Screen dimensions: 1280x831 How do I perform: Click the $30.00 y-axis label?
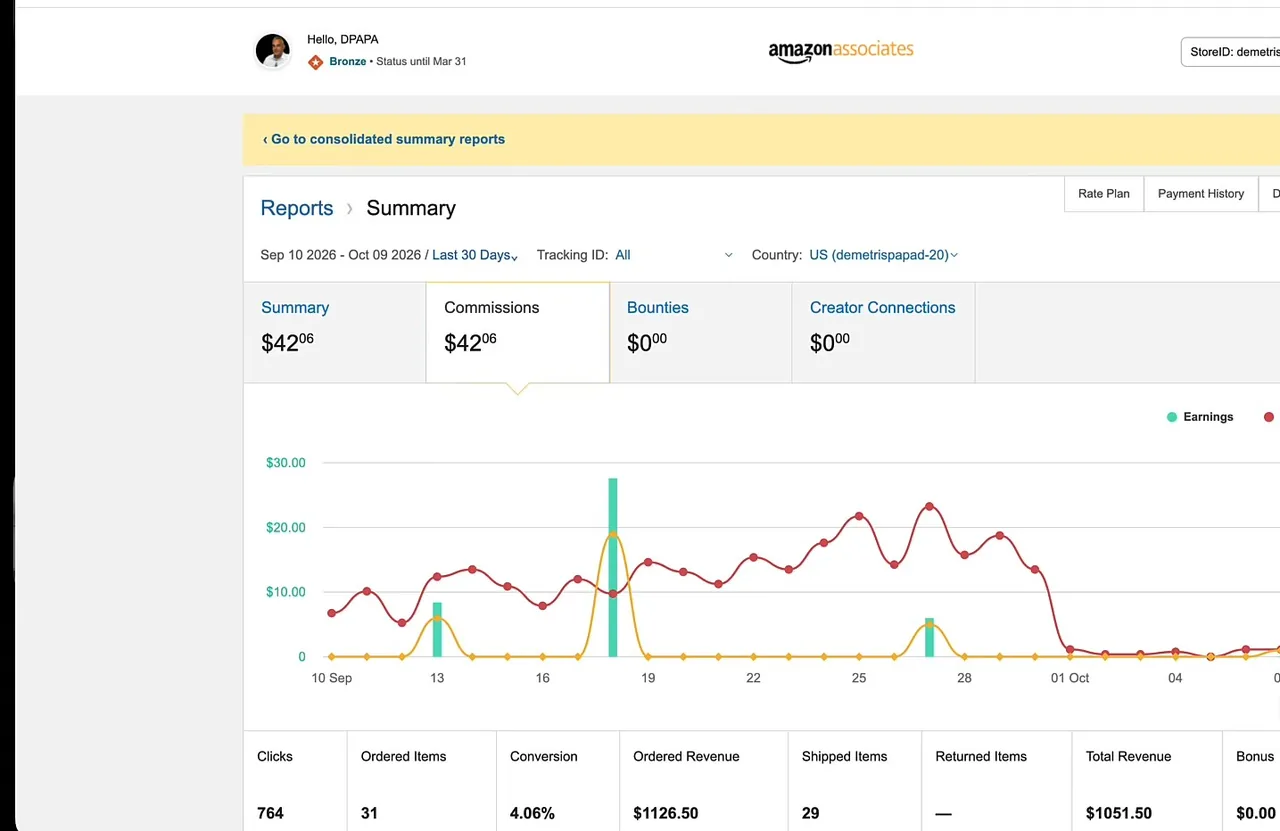286,463
